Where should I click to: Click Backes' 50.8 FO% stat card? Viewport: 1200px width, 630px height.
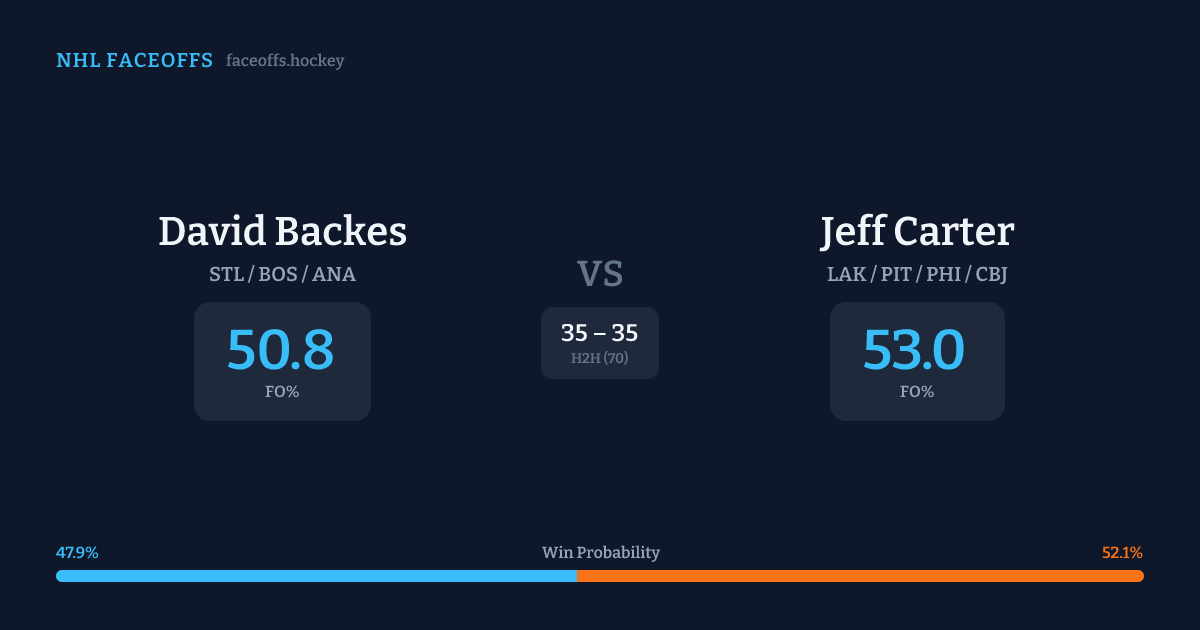click(x=282, y=361)
